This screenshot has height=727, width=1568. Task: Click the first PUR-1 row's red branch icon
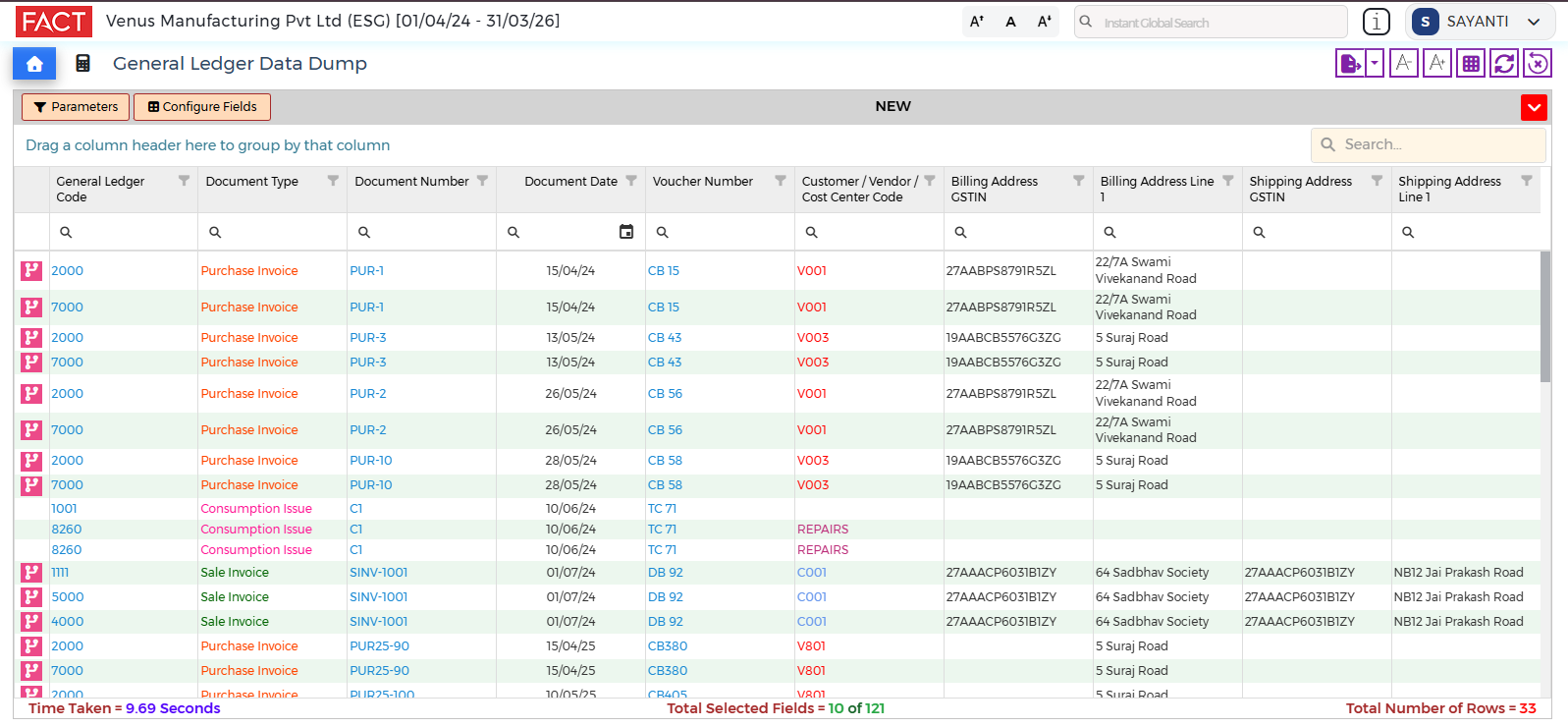click(x=31, y=271)
